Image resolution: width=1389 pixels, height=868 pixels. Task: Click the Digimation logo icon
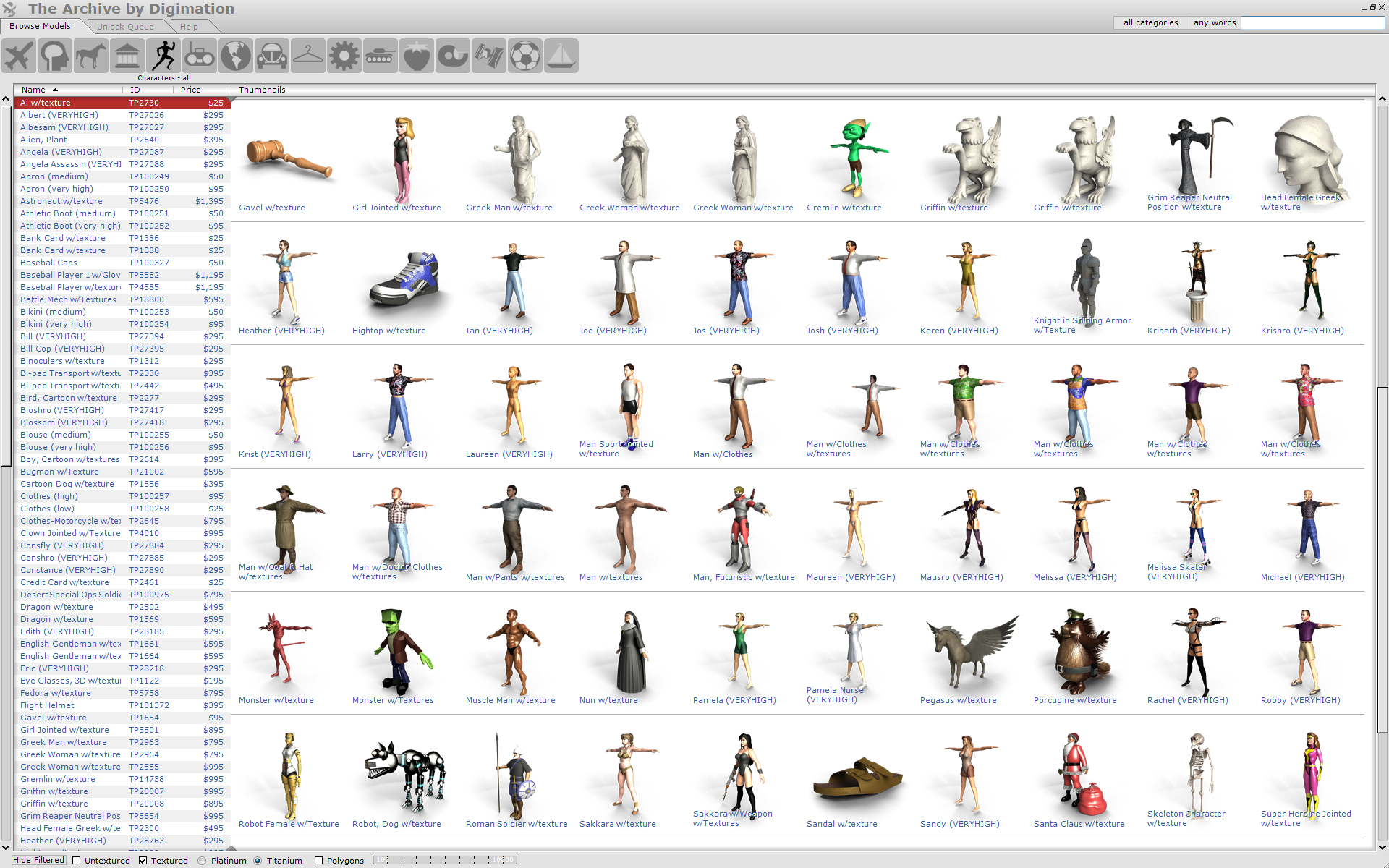pos(9,9)
